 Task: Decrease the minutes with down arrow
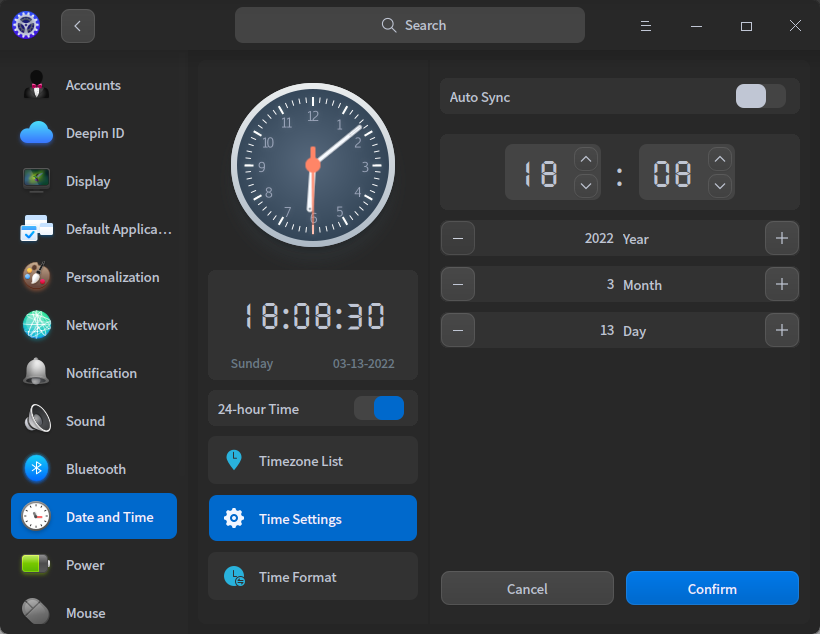[x=720, y=185]
